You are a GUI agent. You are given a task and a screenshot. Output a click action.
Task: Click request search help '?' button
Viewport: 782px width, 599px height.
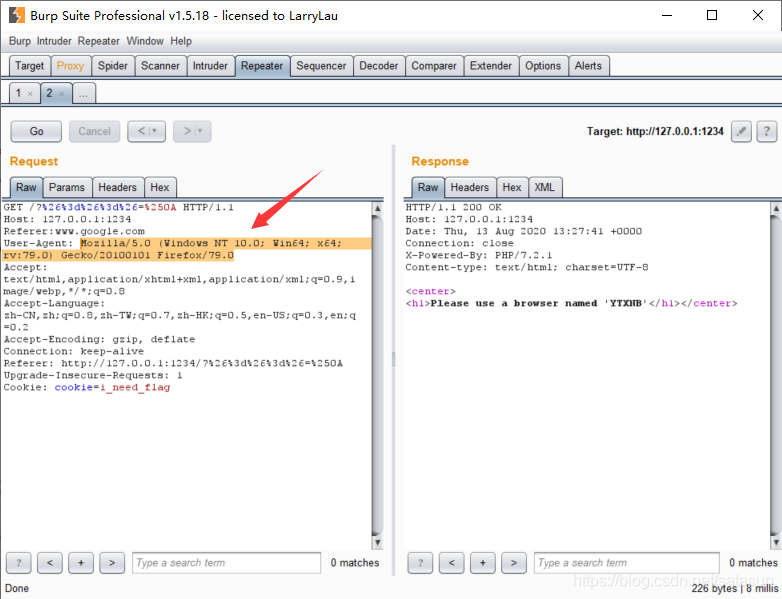point(18,563)
